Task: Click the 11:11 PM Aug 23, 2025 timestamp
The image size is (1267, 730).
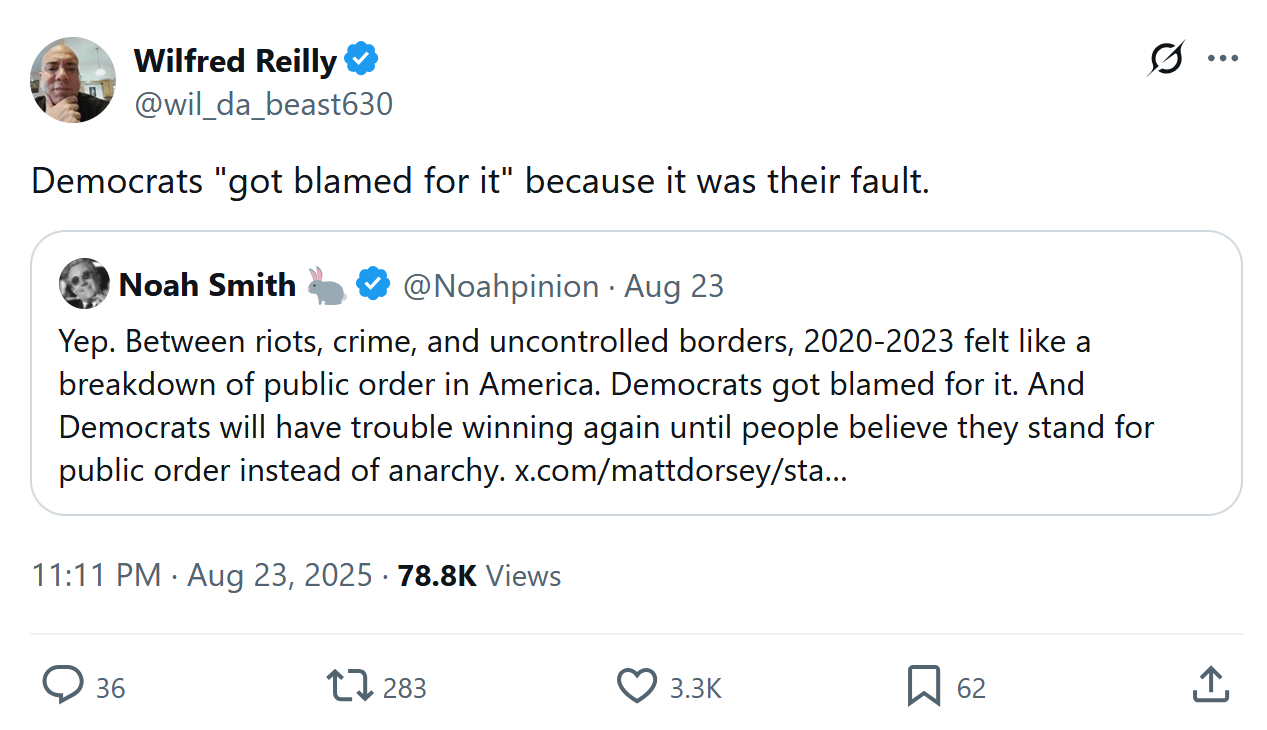Action: [201, 576]
